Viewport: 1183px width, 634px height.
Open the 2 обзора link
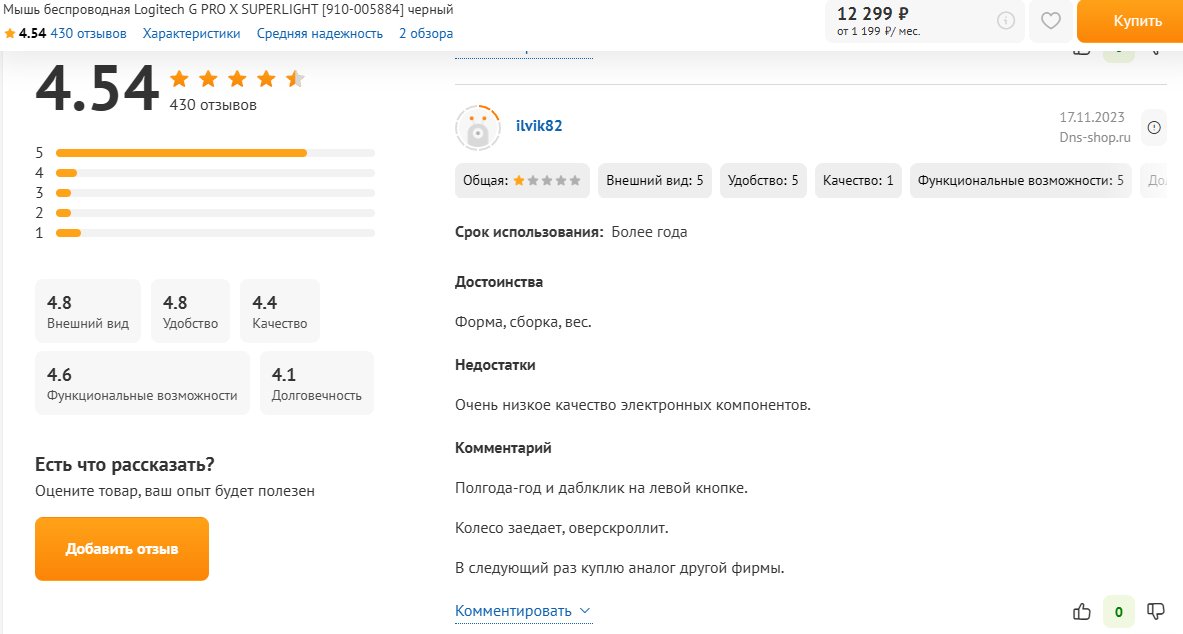point(426,33)
